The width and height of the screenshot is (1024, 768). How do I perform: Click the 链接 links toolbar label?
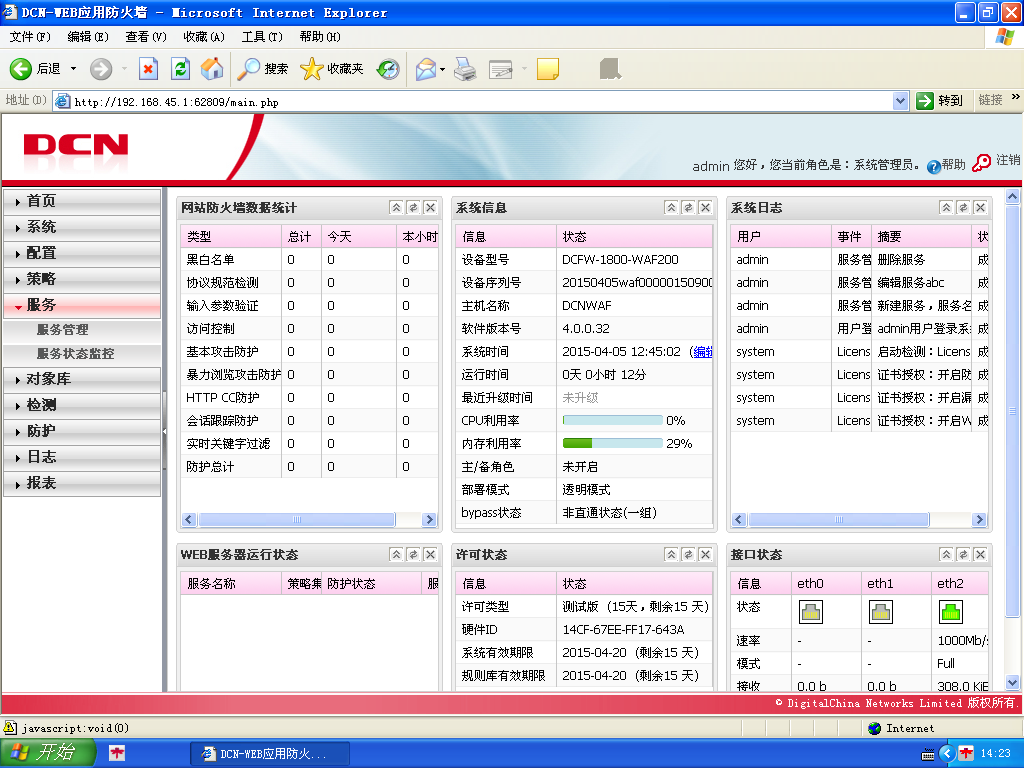(x=990, y=100)
